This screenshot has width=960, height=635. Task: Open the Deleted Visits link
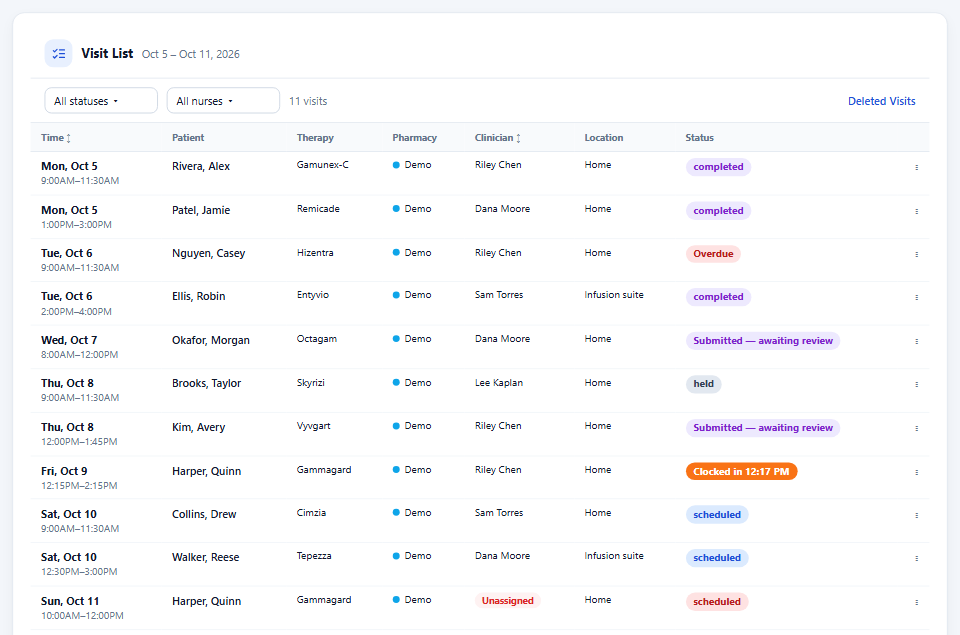point(882,101)
